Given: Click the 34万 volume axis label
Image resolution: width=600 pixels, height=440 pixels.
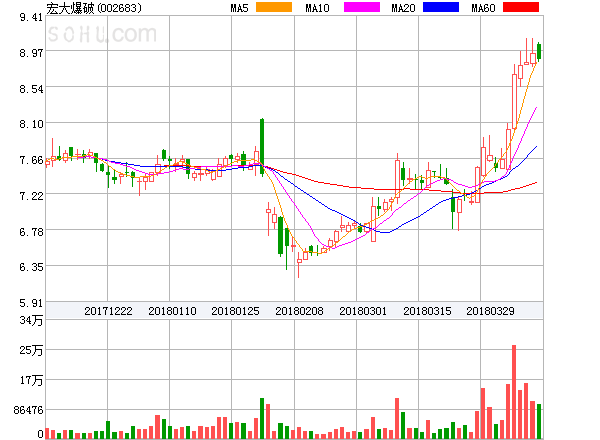Looking at the screenshot, I should point(31,320).
